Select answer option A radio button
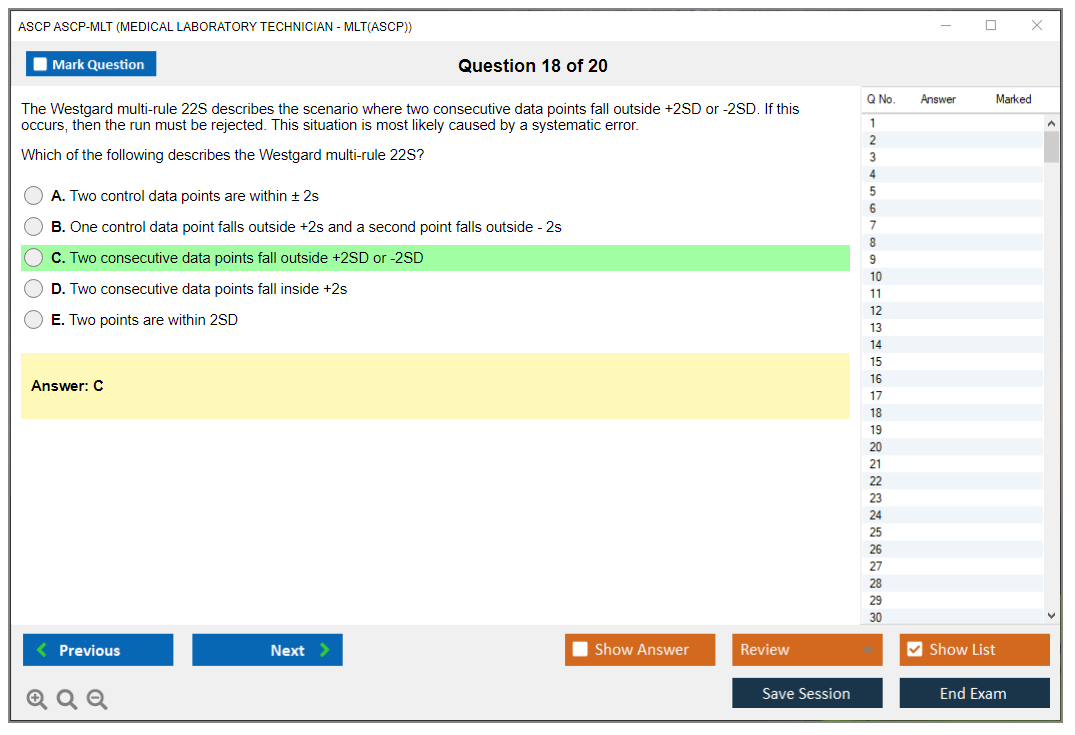 (x=34, y=196)
